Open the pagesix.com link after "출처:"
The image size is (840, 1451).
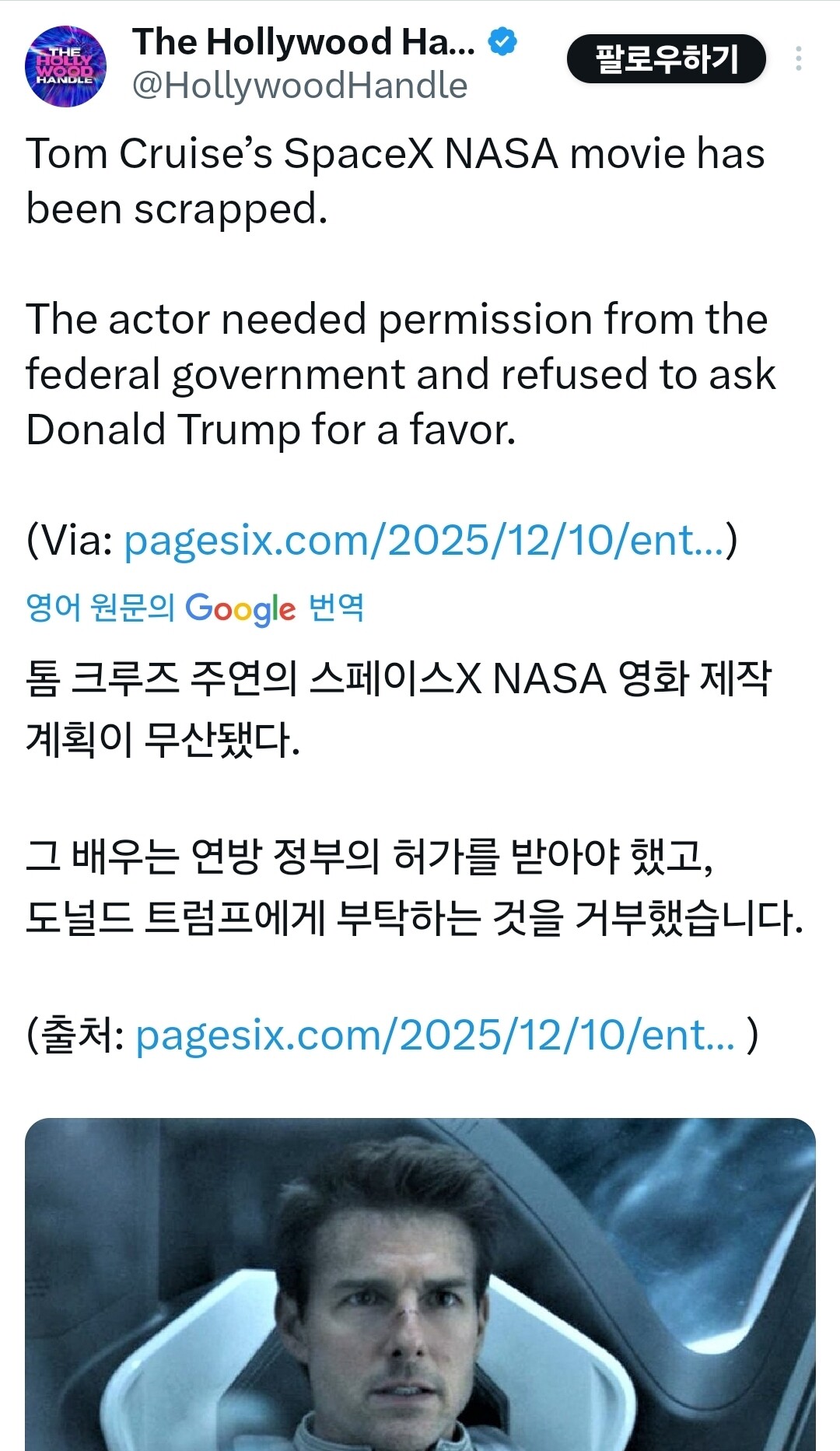tap(435, 1036)
